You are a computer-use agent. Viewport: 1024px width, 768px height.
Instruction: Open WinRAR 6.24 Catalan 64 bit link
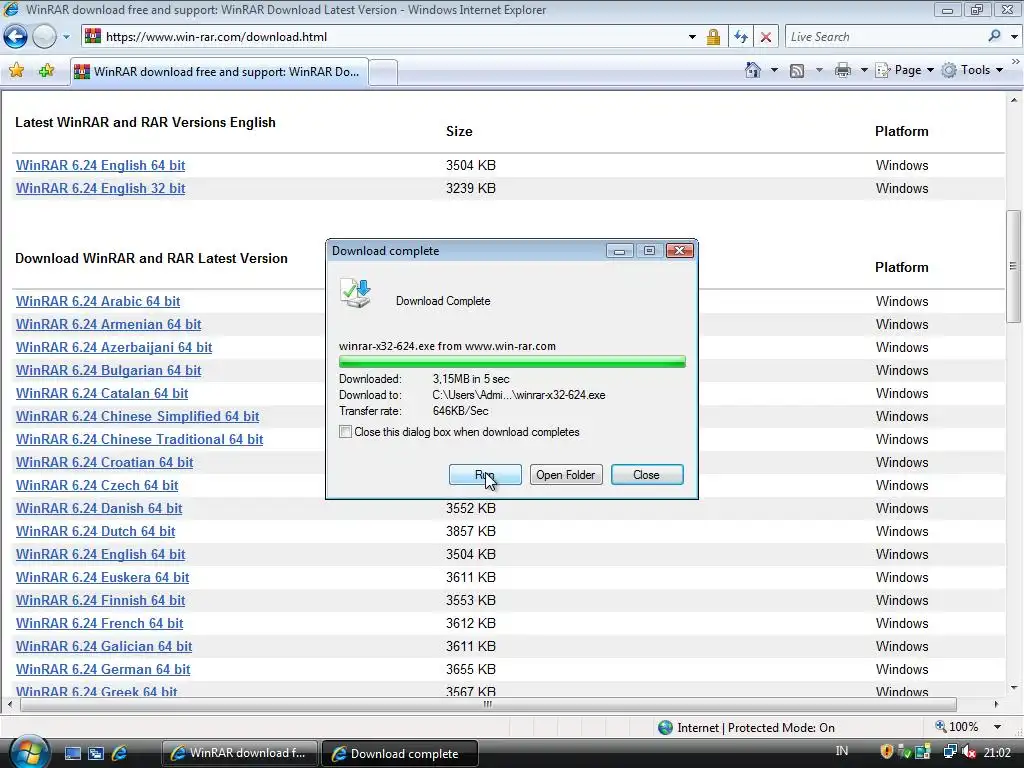coord(102,393)
